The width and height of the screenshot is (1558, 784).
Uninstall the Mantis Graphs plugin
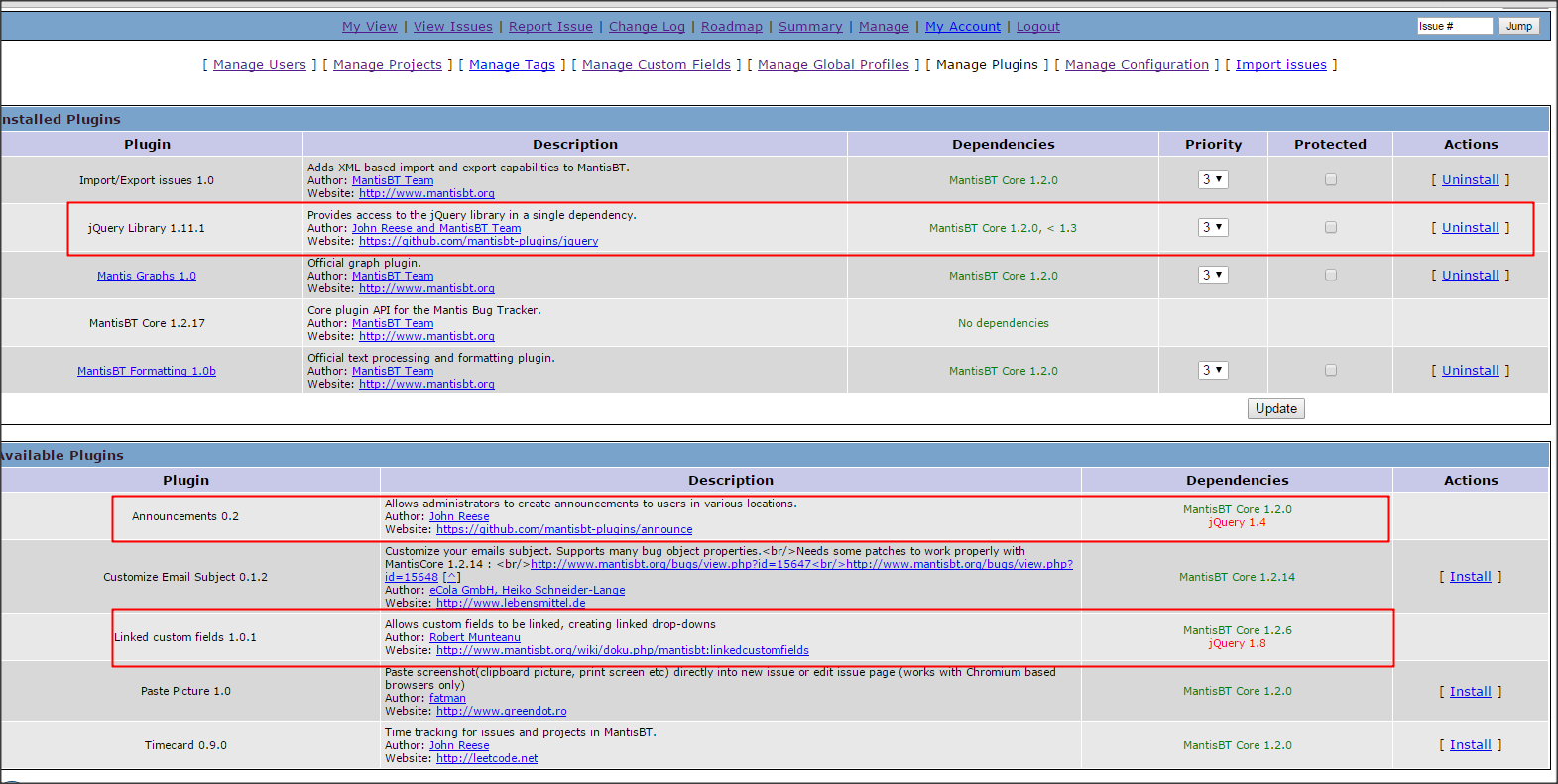pyautogui.click(x=1470, y=276)
